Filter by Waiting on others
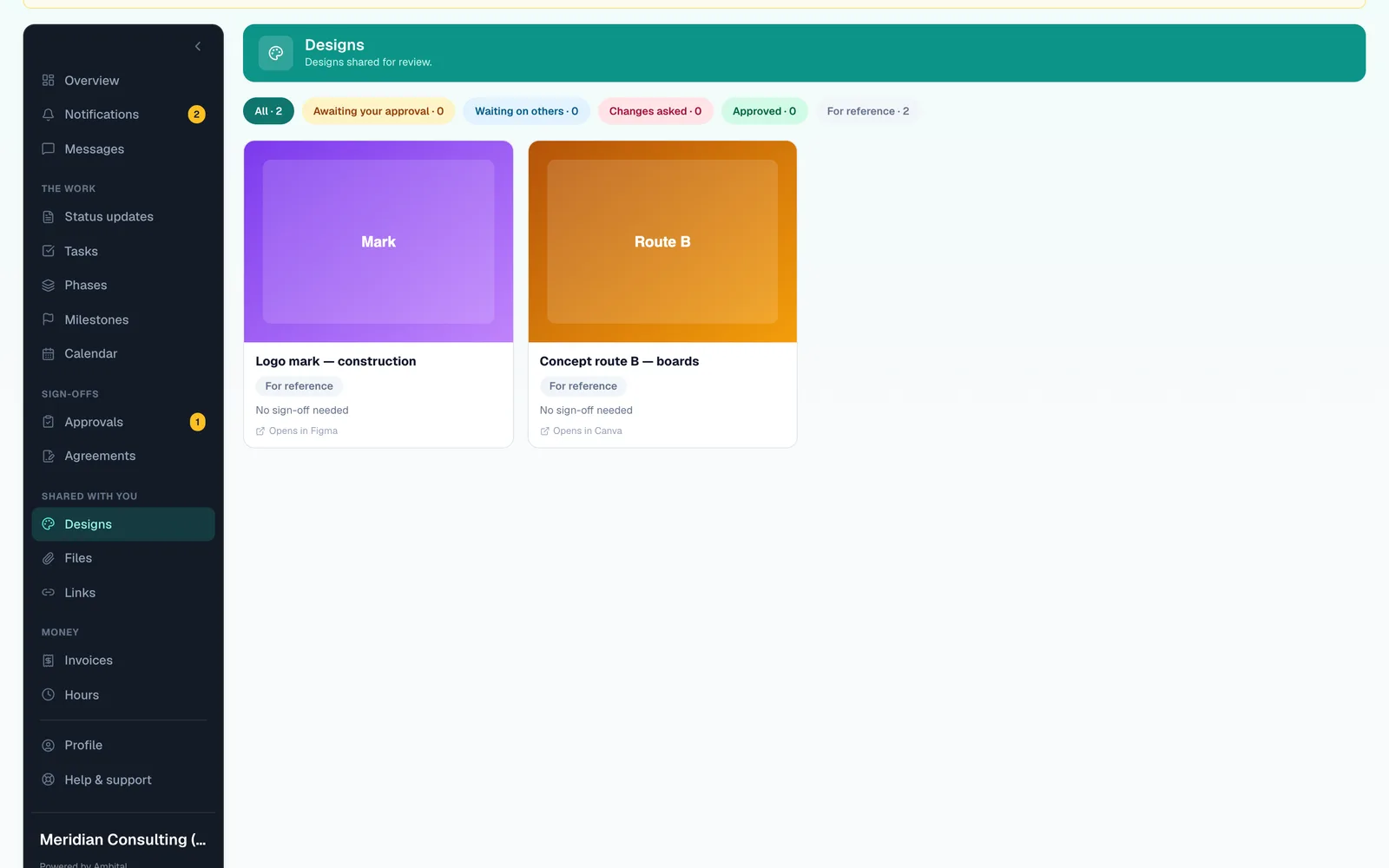This screenshot has height=868, width=1389. (526, 111)
